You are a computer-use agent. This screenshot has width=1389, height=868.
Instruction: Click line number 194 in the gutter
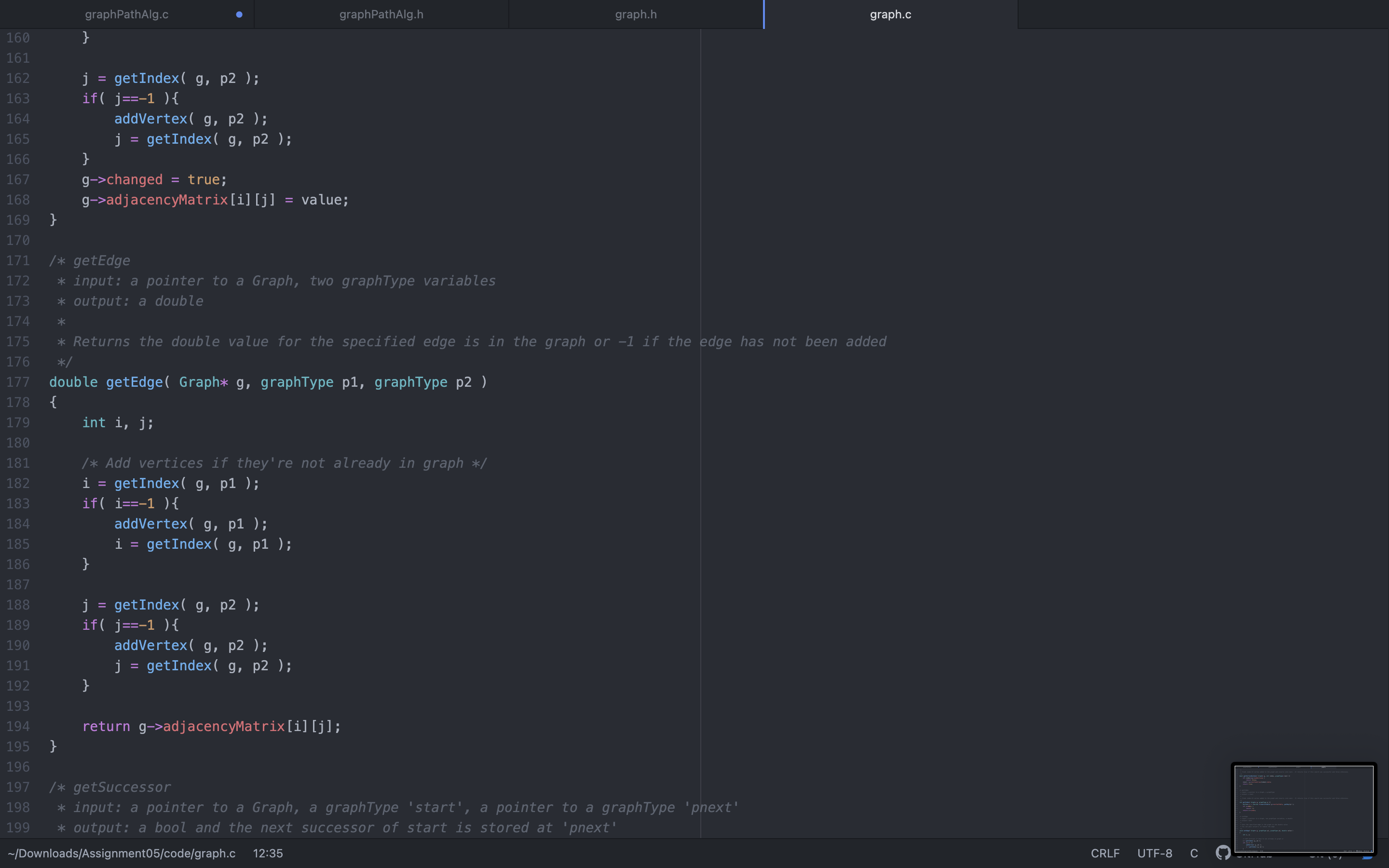tap(18, 727)
